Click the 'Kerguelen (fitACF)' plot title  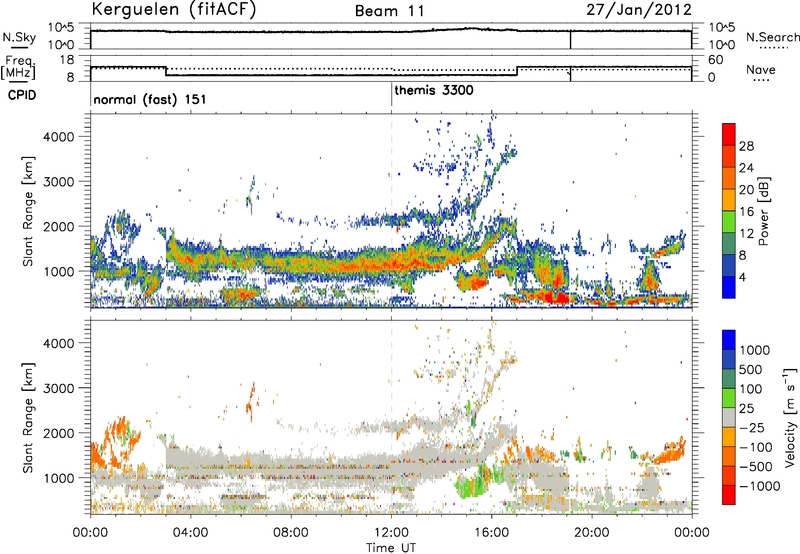[173, 10]
